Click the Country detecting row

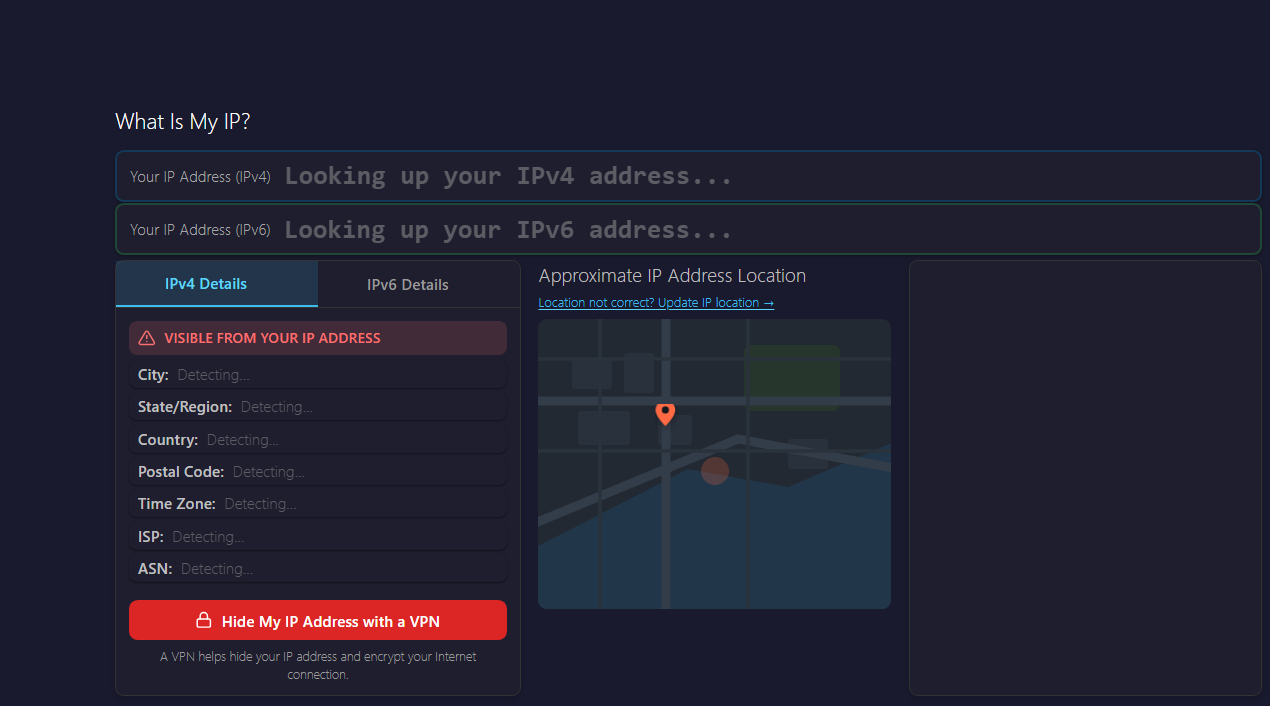tap(318, 440)
